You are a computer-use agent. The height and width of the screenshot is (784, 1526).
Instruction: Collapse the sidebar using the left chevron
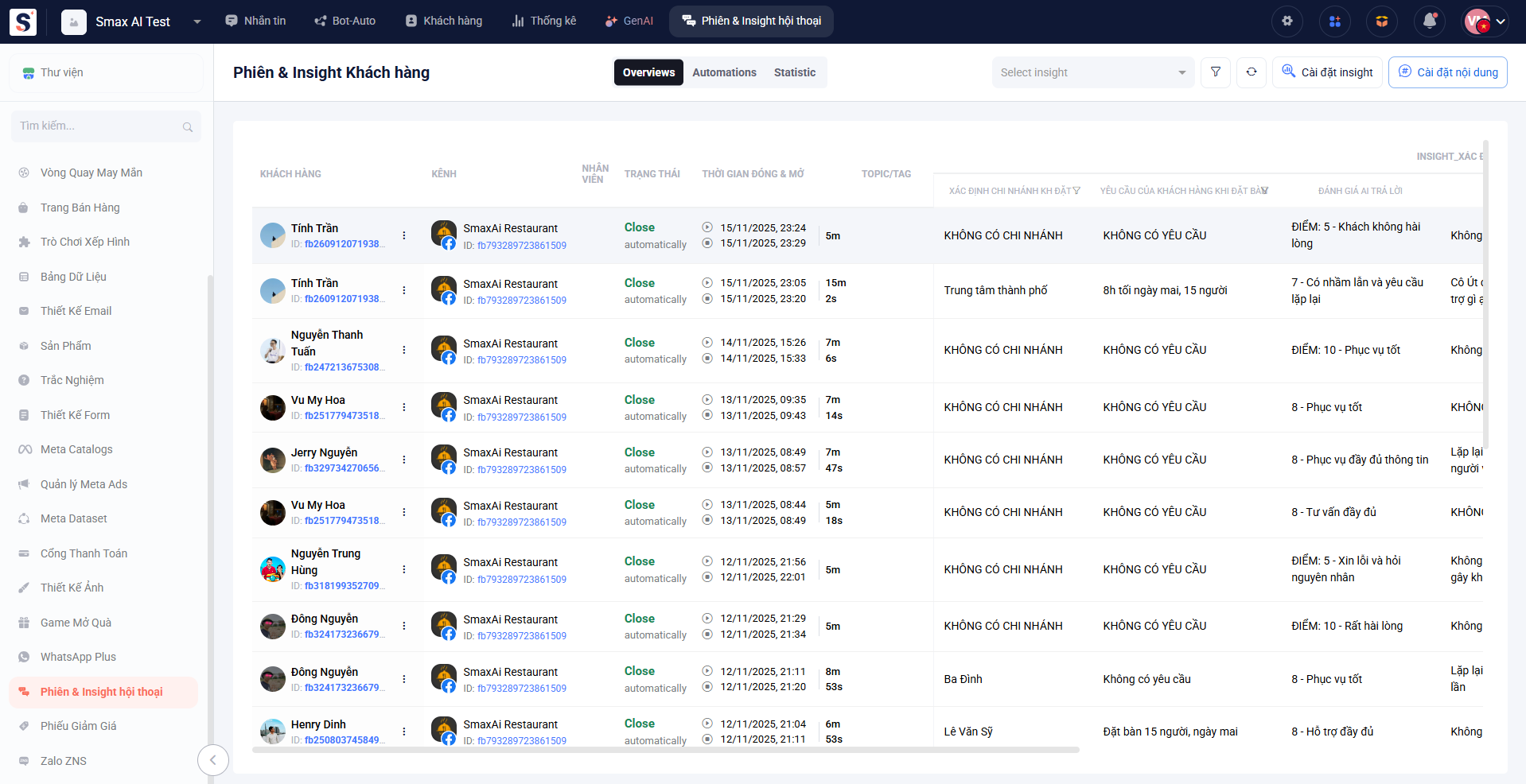point(212,760)
